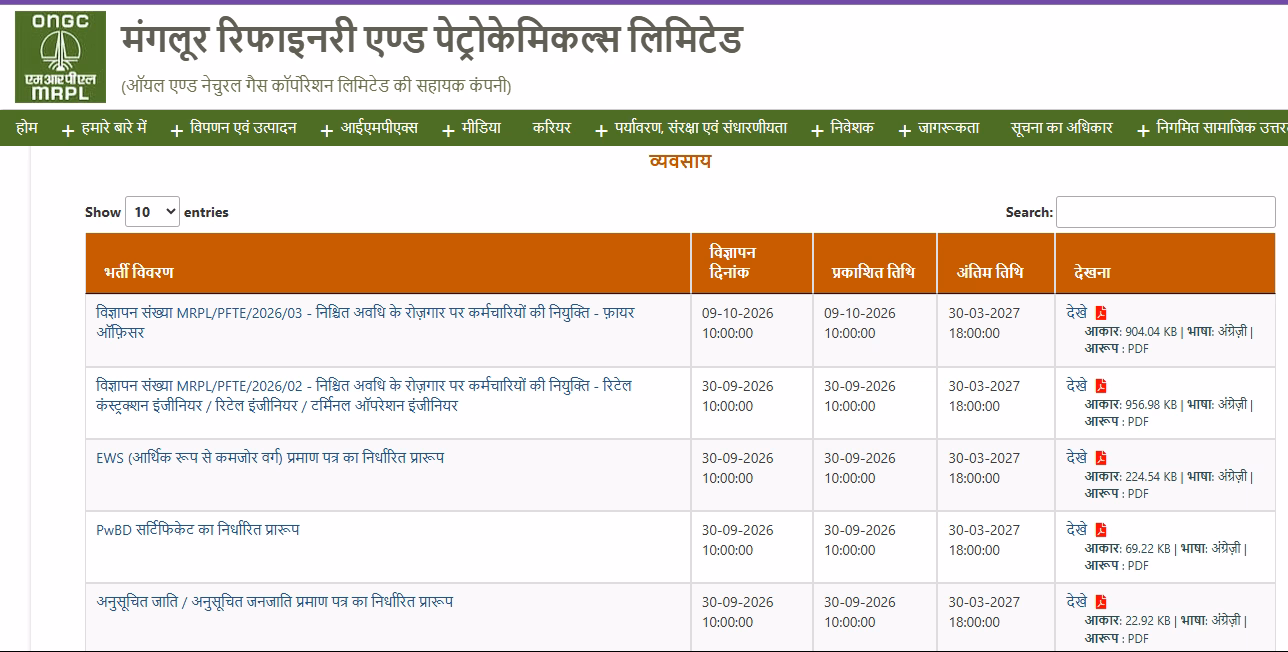Open MRPL/PFTE/2026/02 रिटेल इंजीनियर advertisement link
The image size is (1288, 652).
click(x=364, y=395)
